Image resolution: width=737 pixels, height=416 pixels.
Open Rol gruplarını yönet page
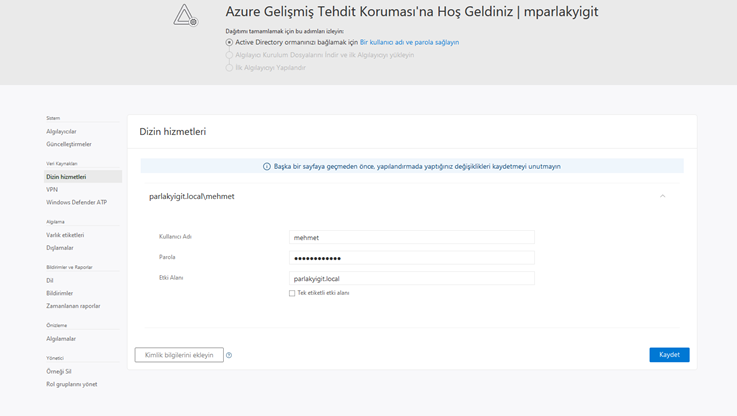pos(71,385)
